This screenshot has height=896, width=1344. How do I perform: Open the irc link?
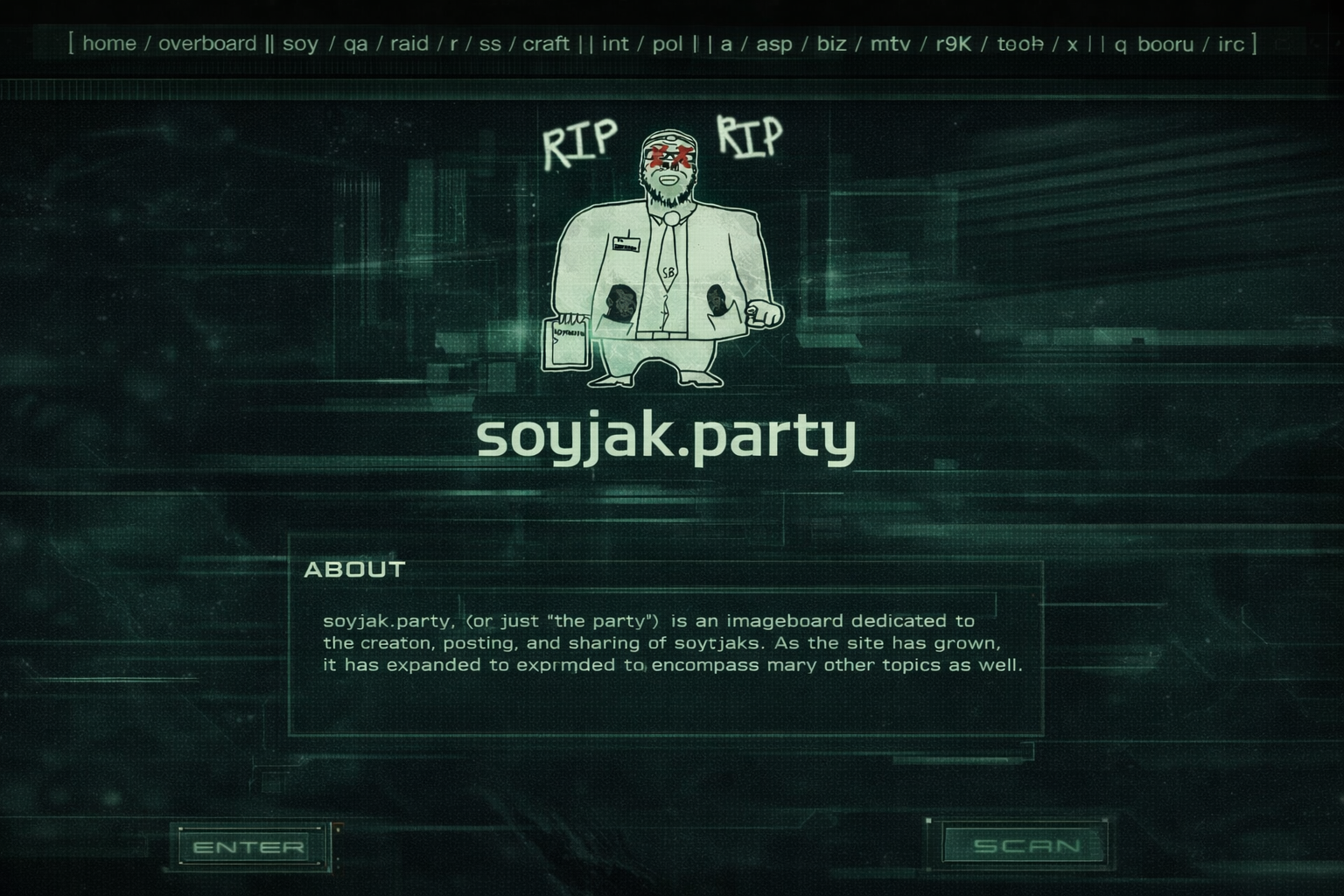(x=1231, y=44)
